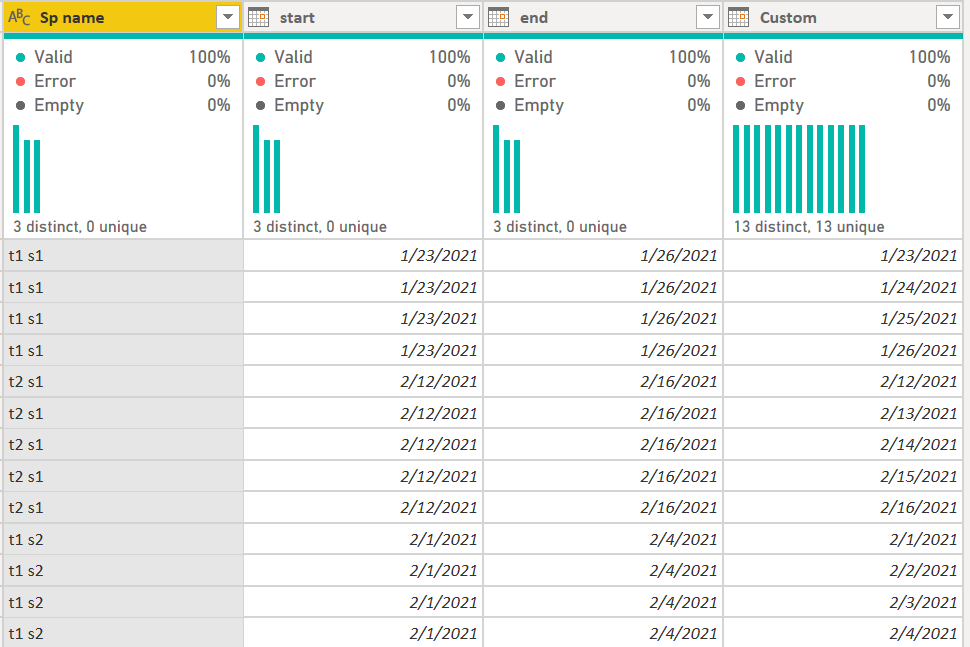Click end cell in row with Custom 1/25/2021

[x=603, y=319]
